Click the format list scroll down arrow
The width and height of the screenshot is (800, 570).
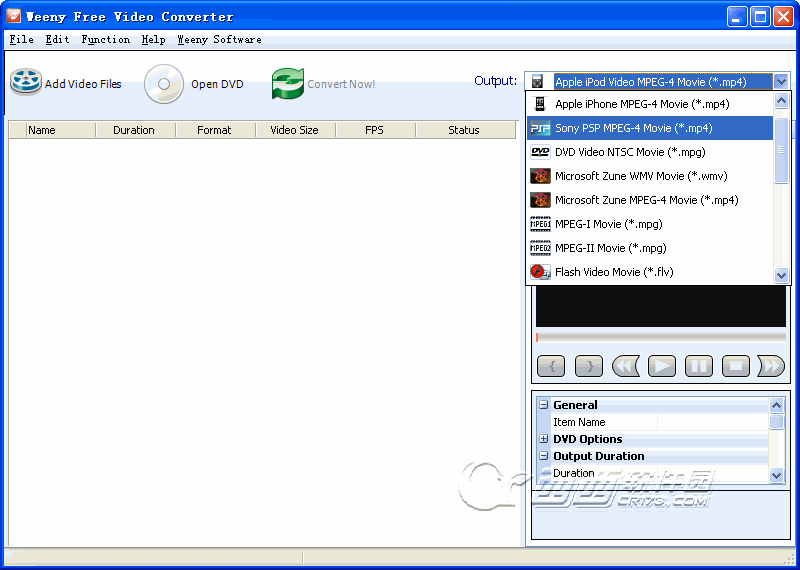(781, 276)
